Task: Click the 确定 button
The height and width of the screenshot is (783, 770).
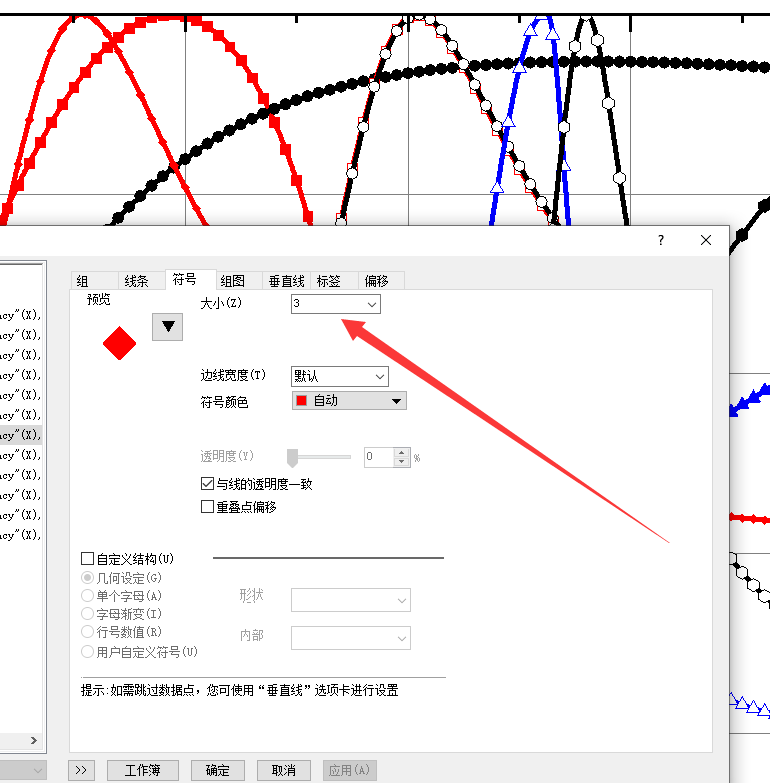Action: coord(218,770)
